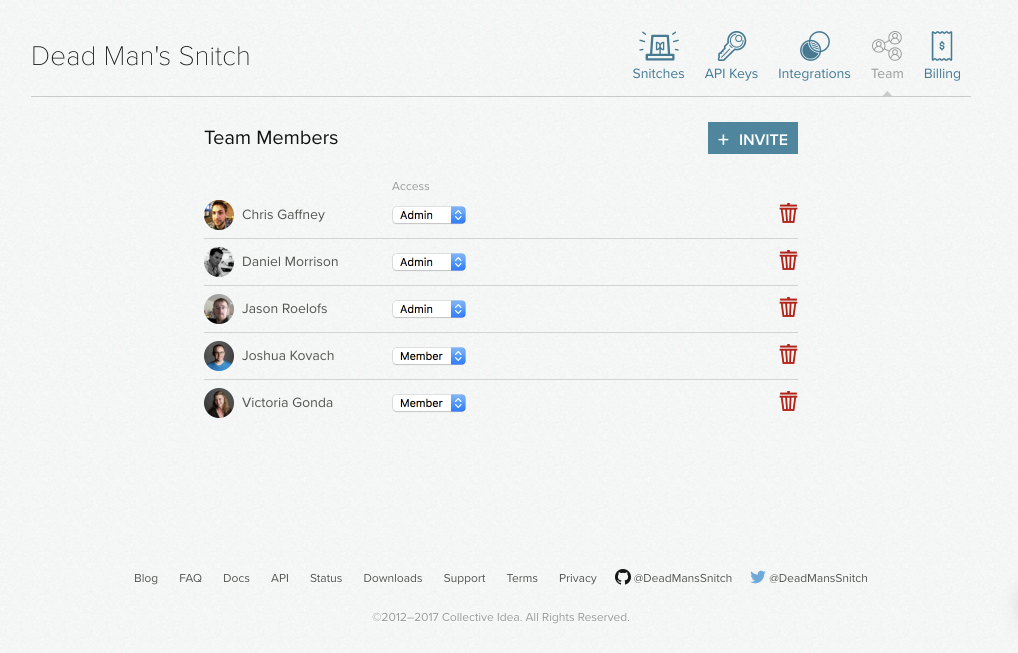The image size is (1018, 653).
Task: Change Joshua Kovach's Member dropdown
Action: click(x=429, y=355)
